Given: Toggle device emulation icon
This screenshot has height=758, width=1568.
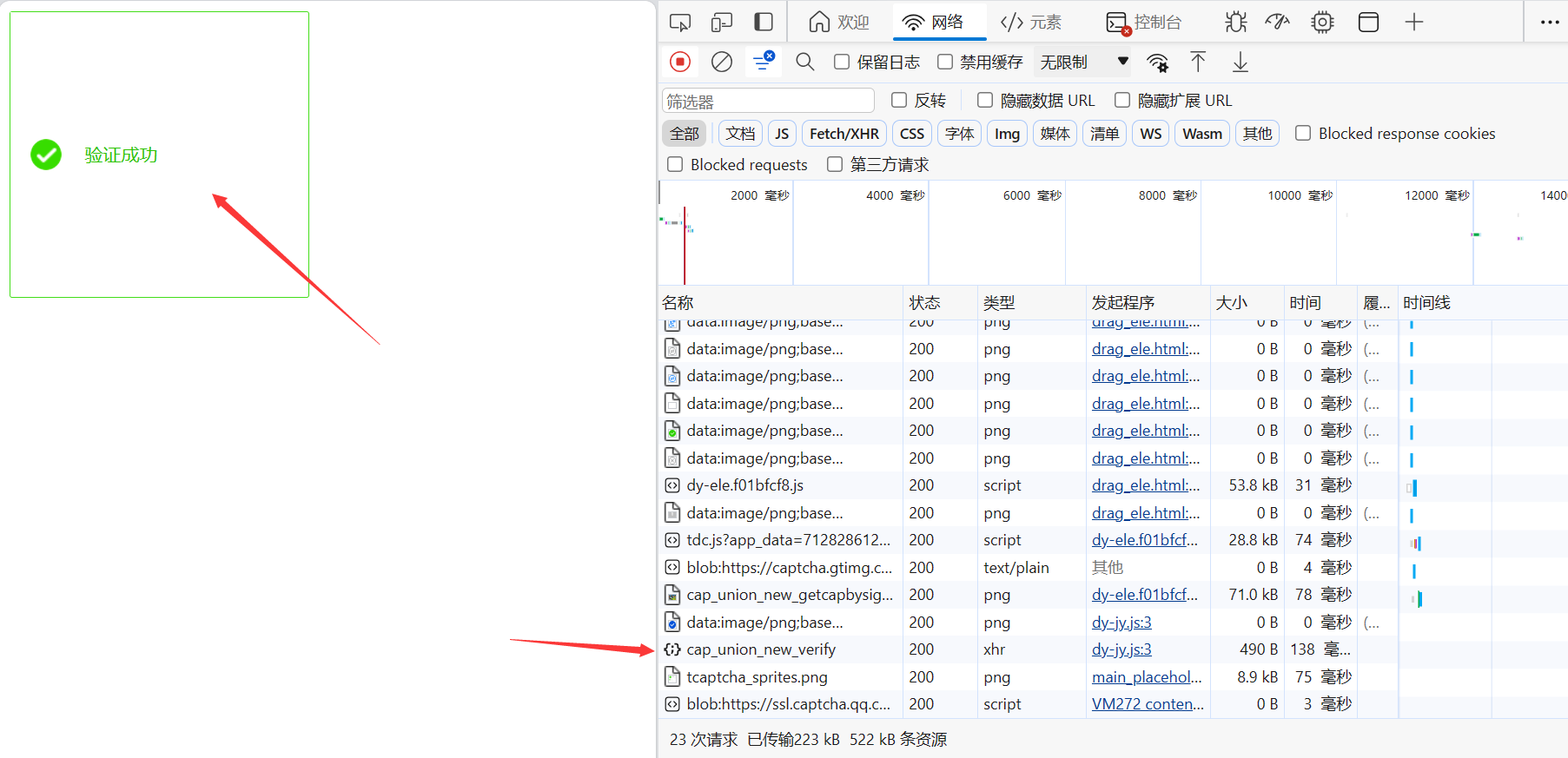Looking at the screenshot, I should tap(722, 23).
